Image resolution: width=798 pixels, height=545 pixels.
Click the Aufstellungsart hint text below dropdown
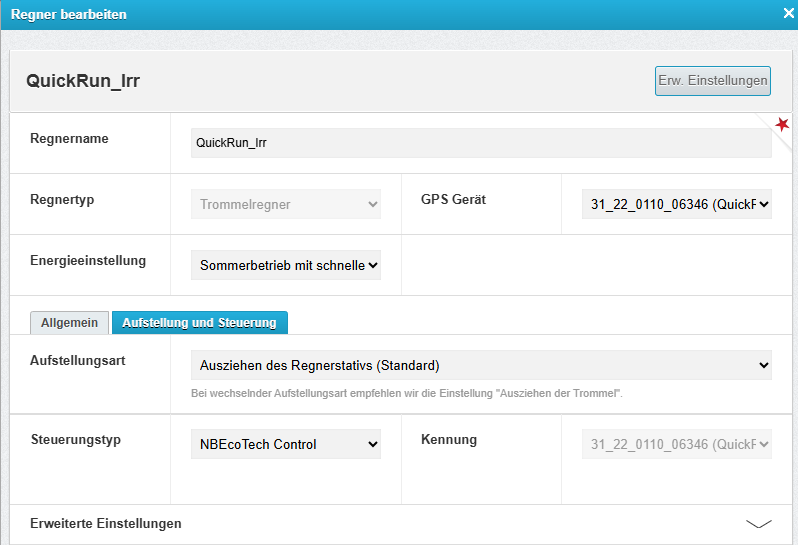coord(406,393)
